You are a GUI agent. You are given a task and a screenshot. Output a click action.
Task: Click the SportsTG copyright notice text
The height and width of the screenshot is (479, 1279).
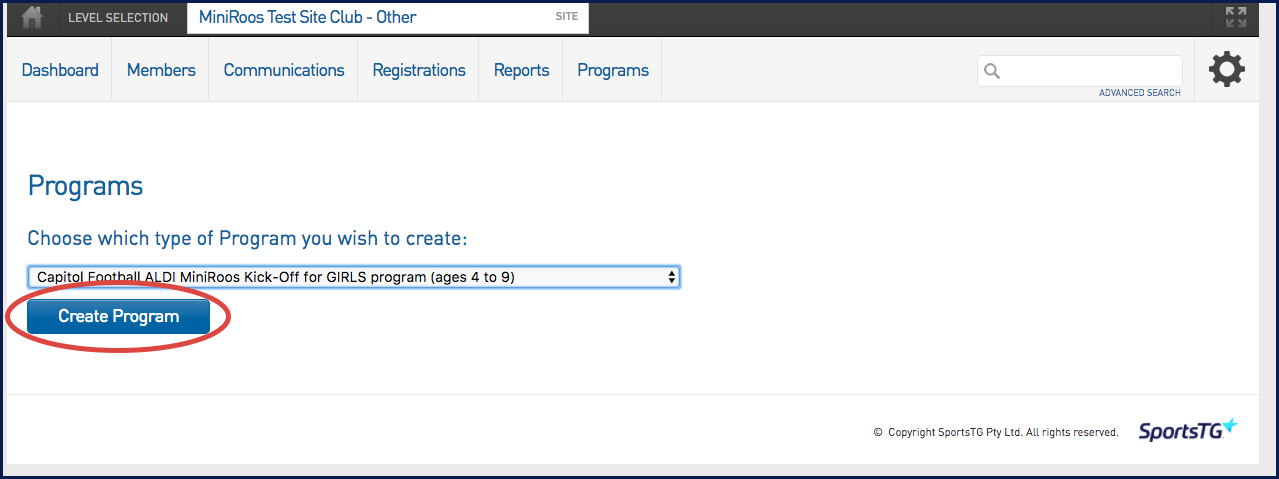coord(996,433)
